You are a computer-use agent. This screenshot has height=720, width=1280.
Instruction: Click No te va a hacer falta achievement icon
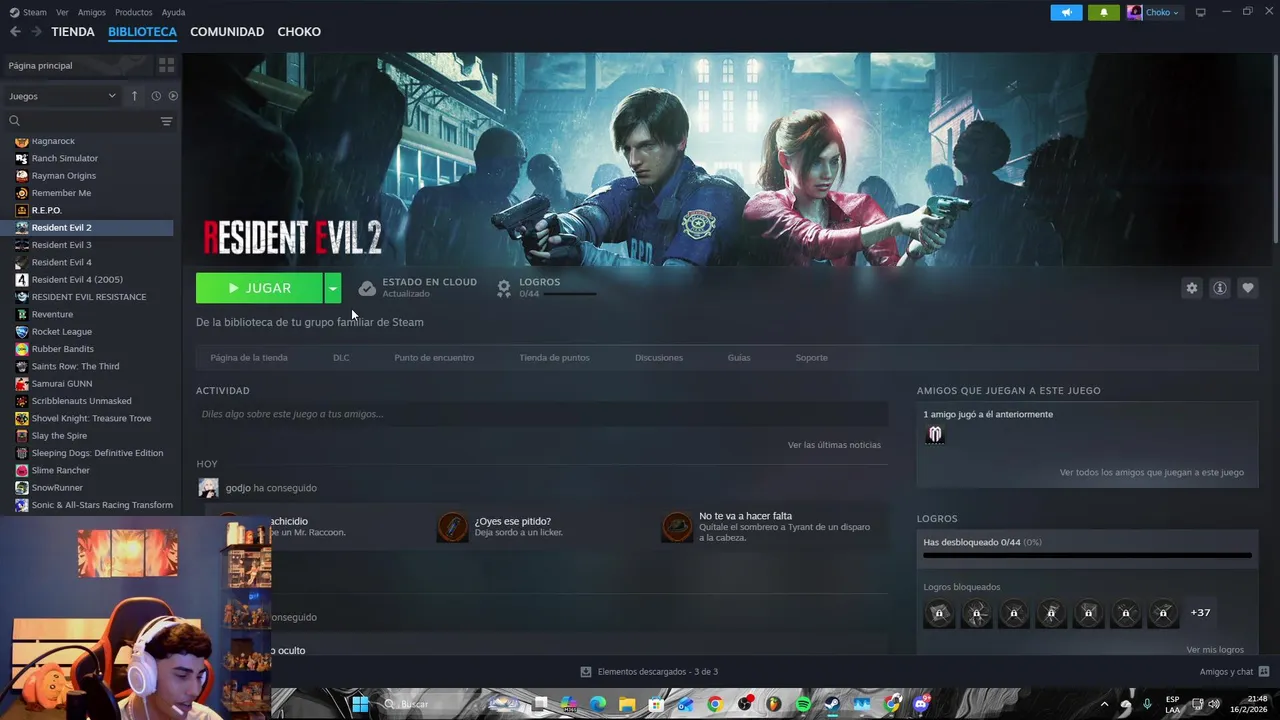pyautogui.click(x=677, y=527)
